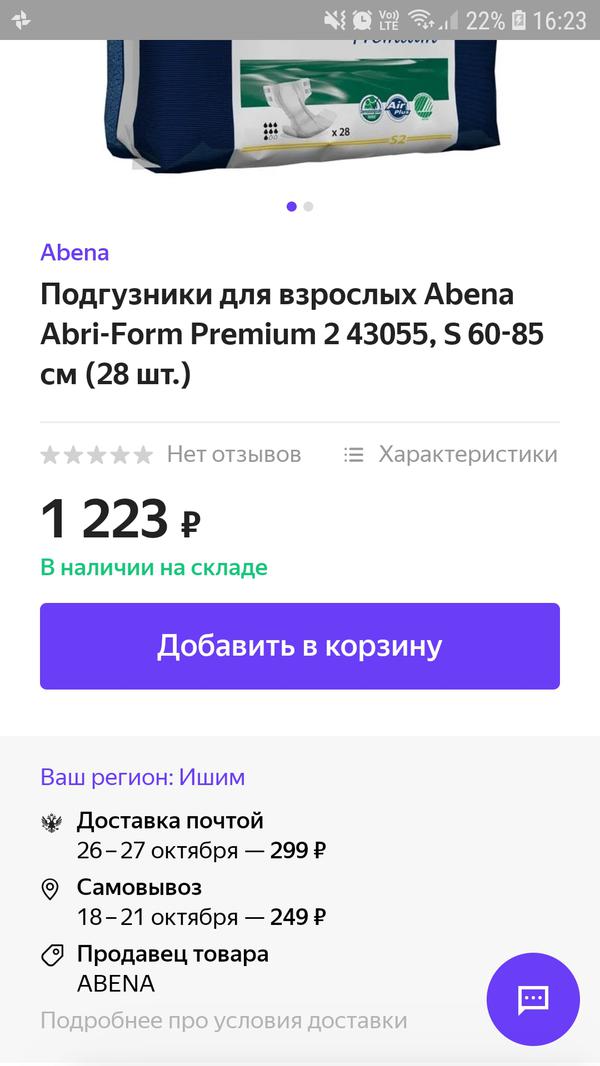600x1066 pixels.
Task: Tap the muted sound status icon
Action: (x=334, y=20)
